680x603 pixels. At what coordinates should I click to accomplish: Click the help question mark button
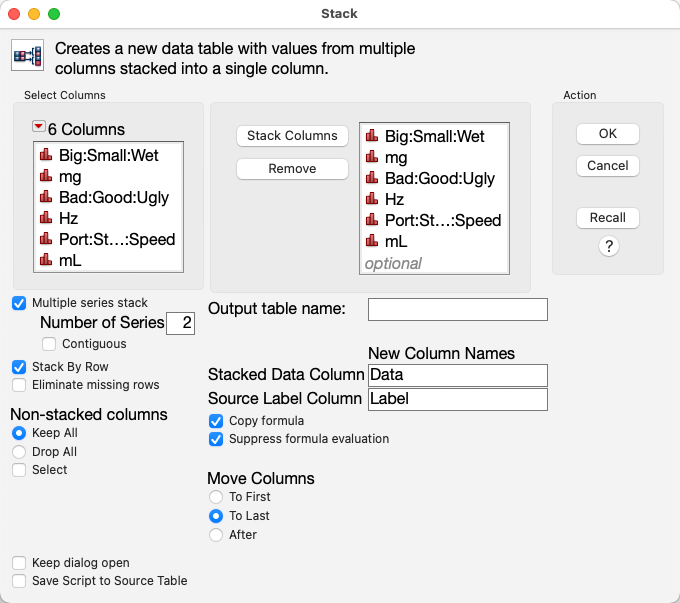(x=607, y=246)
